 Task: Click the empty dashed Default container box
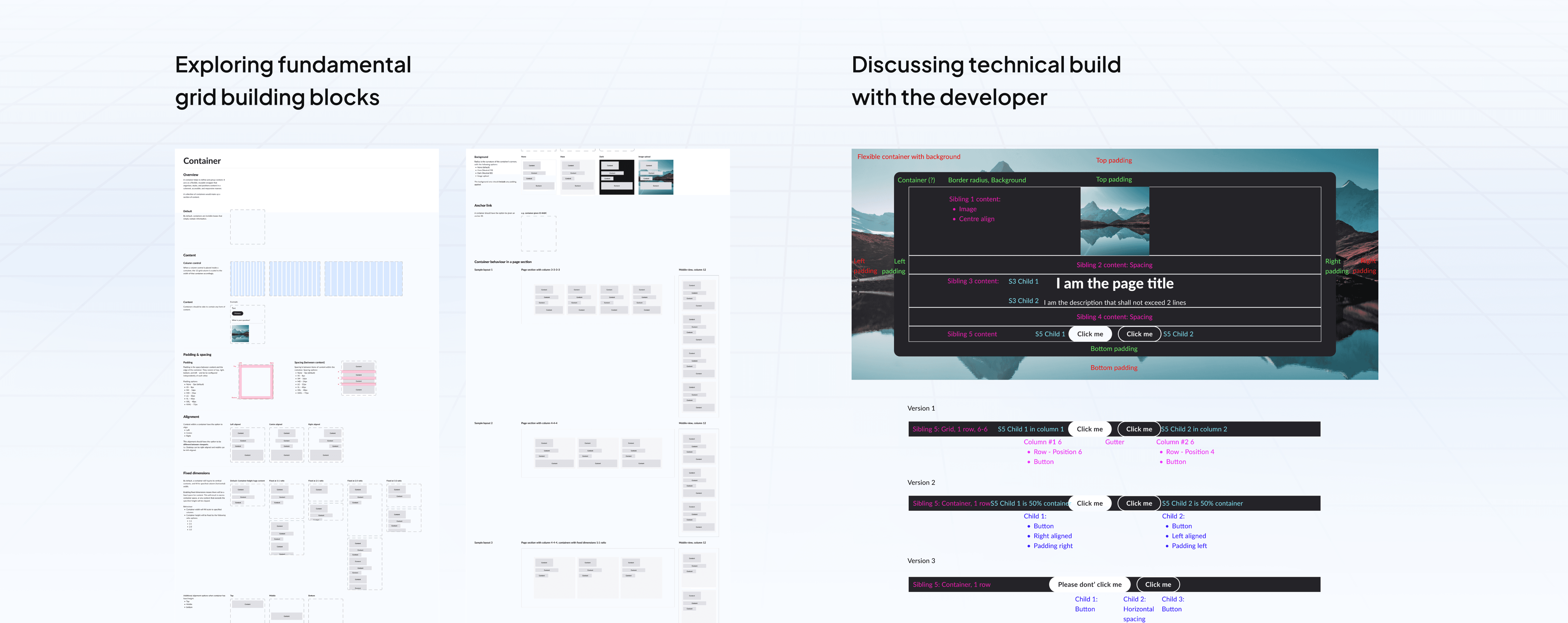click(x=247, y=227)
